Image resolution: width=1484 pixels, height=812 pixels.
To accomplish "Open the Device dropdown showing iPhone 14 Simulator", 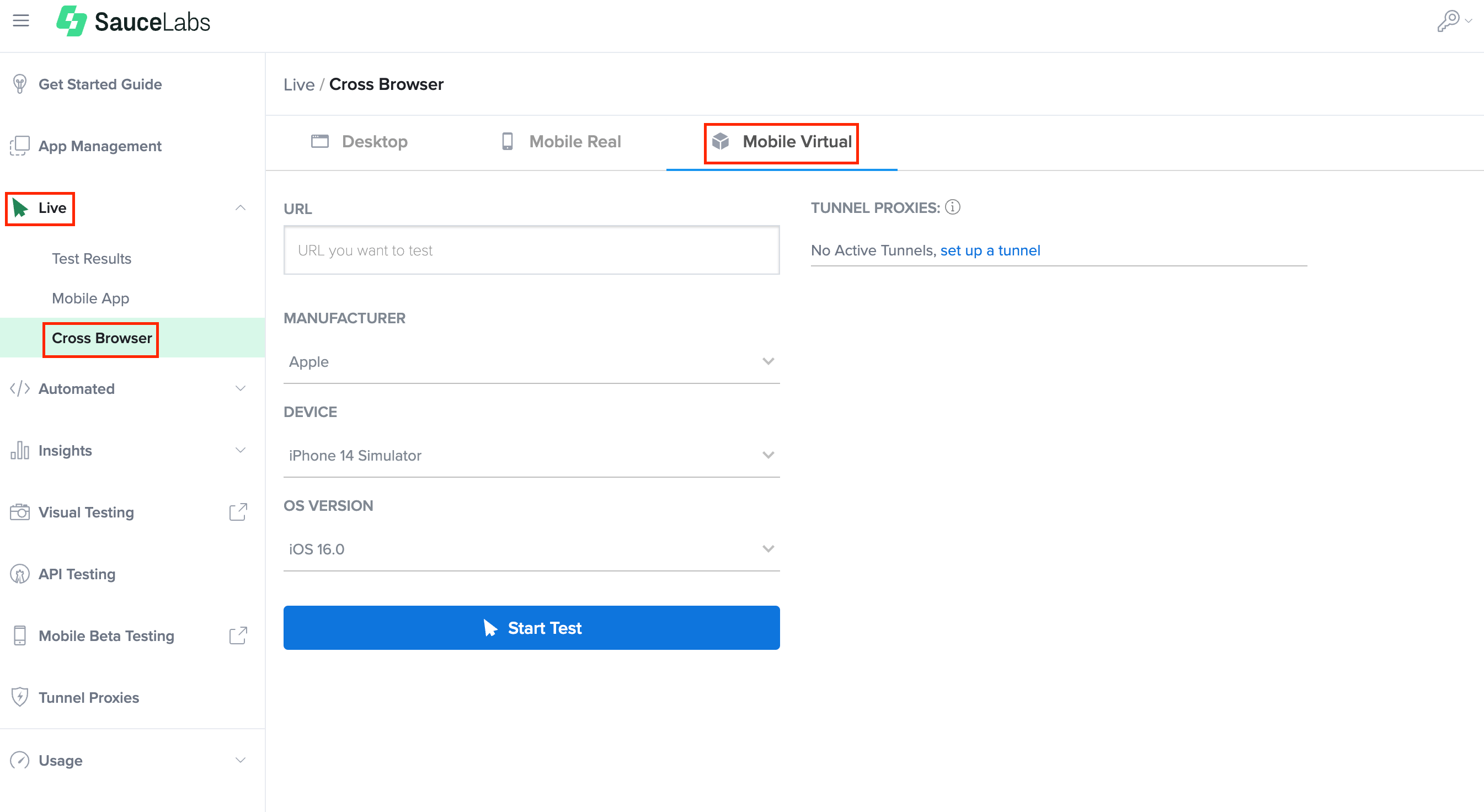I will (531, 456).
